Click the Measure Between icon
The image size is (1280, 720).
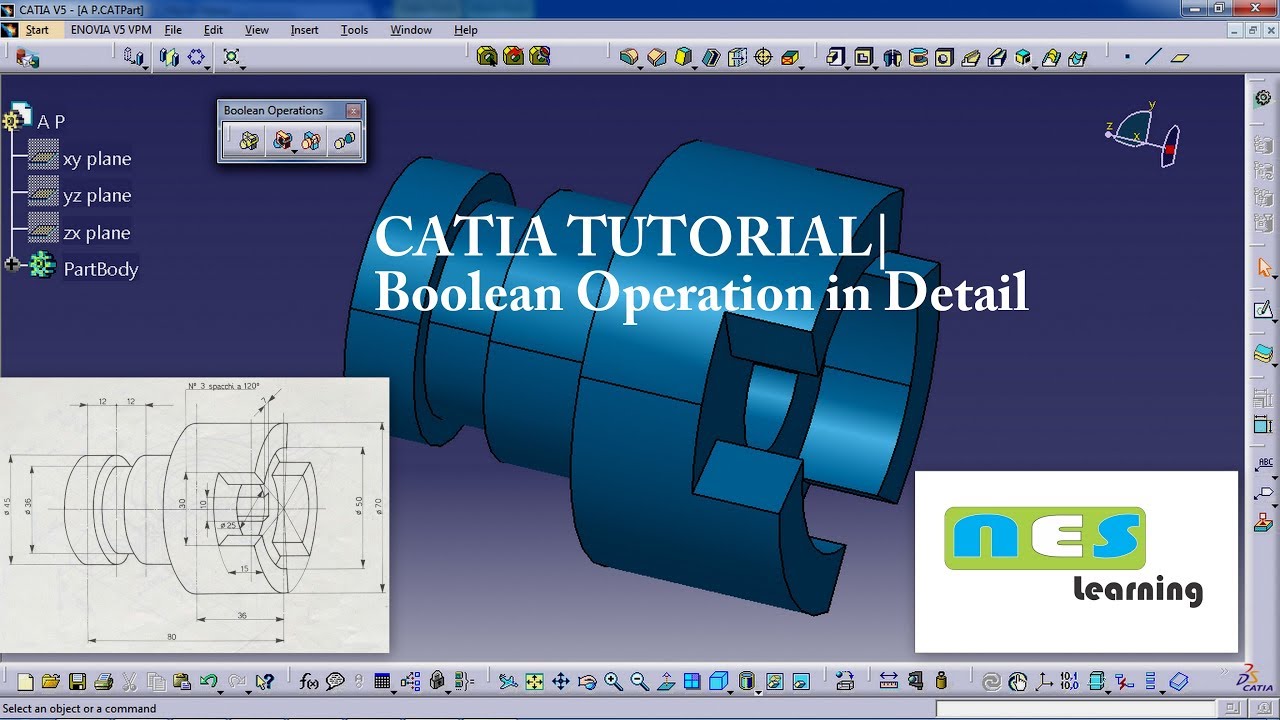[x=888, y=682]
